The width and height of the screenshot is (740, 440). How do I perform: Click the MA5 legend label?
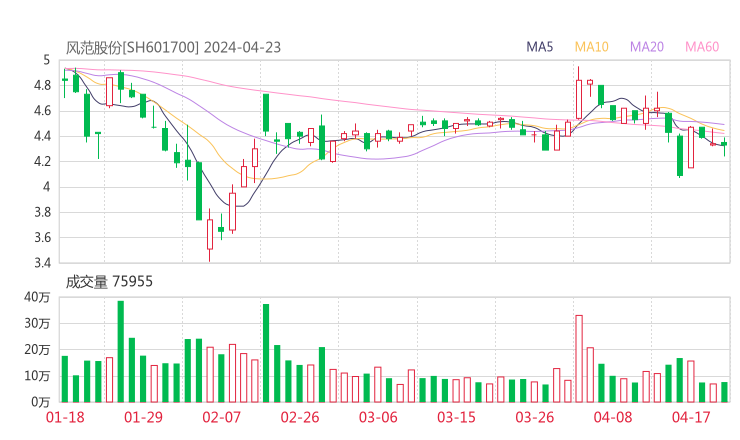coord(539,47)
